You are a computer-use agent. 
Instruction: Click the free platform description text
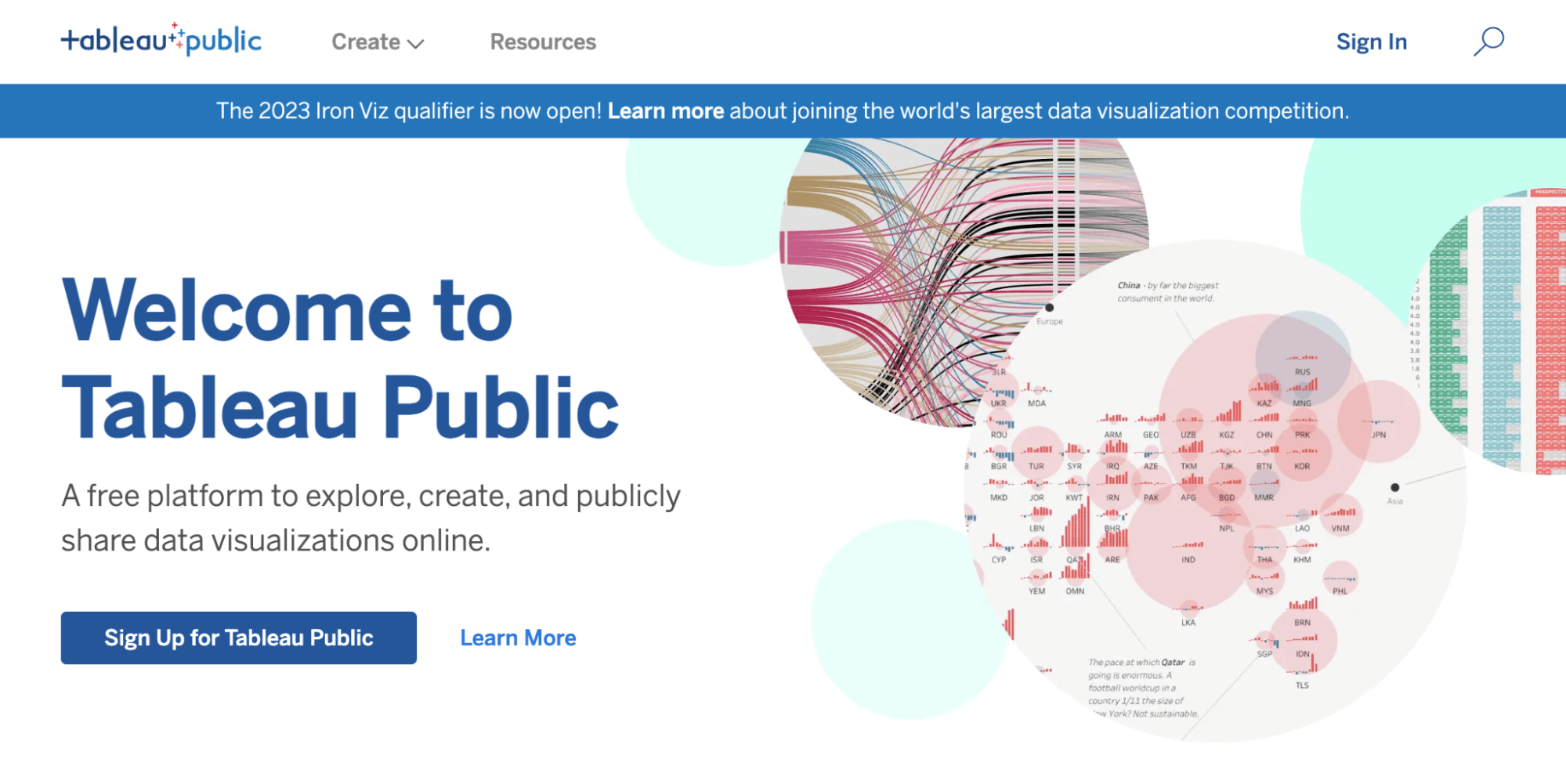[x=371, y=518]
